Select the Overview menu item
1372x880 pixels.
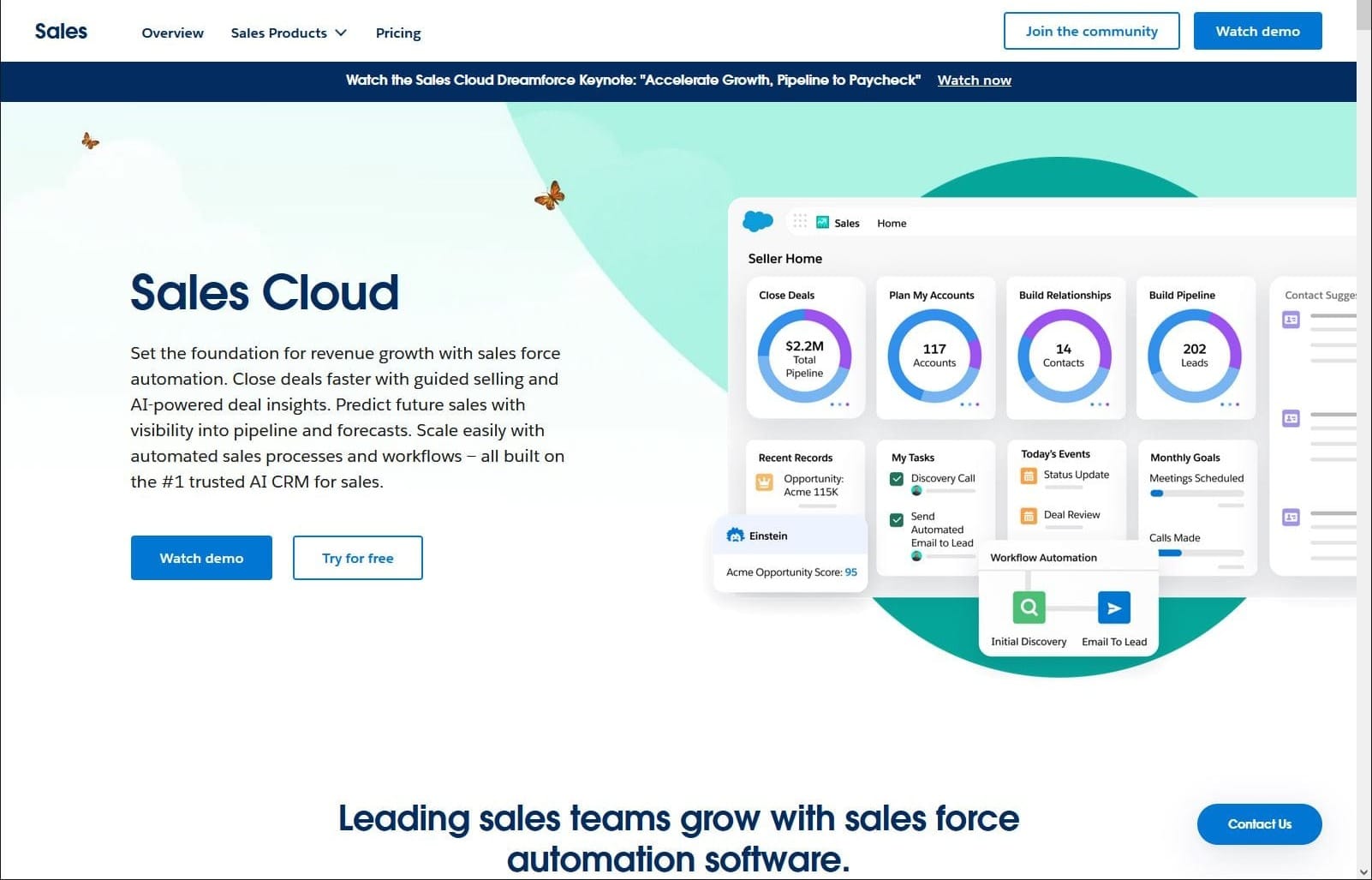(172, 33)
